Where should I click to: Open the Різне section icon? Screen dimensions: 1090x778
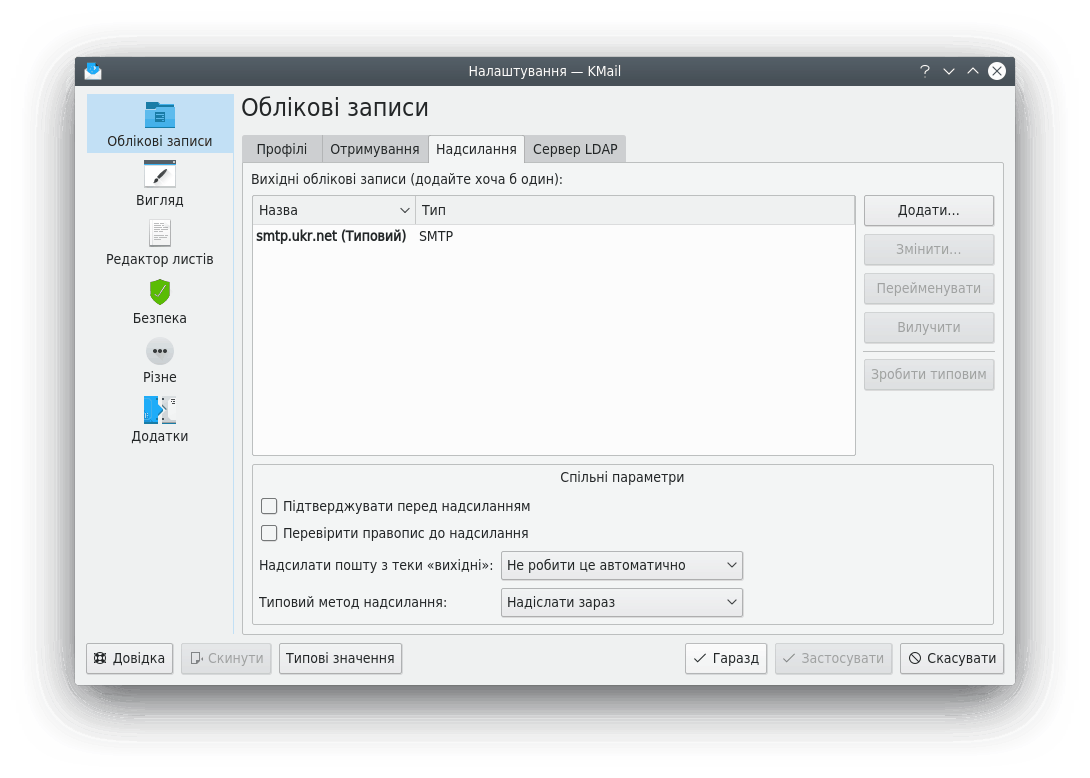160,351
